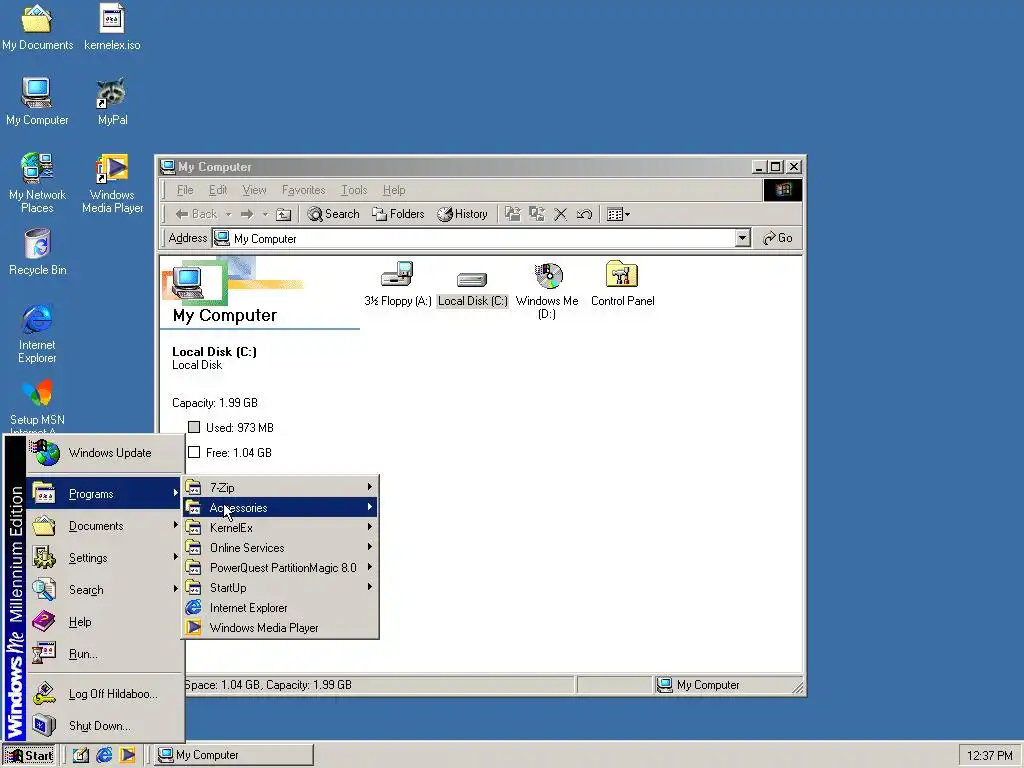Viewport: 1024px width, 768px height.
Task: Click the Start button
Action: [29, 755]
